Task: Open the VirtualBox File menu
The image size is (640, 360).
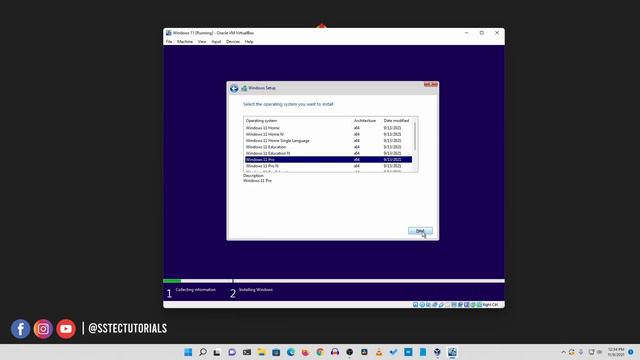Action: point(169,42)
